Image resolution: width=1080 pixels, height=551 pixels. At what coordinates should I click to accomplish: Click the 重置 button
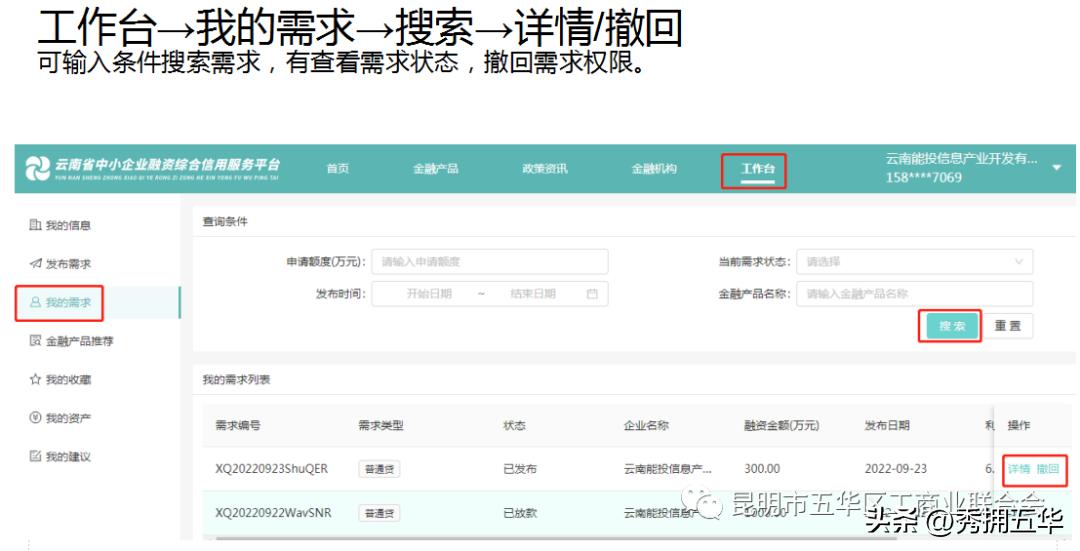(1008, 326)
